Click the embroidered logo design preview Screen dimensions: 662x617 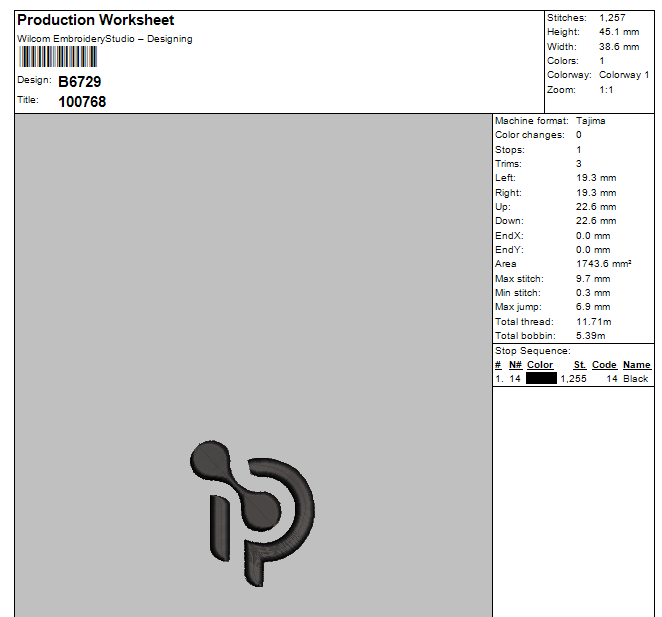tap(252, 513)
